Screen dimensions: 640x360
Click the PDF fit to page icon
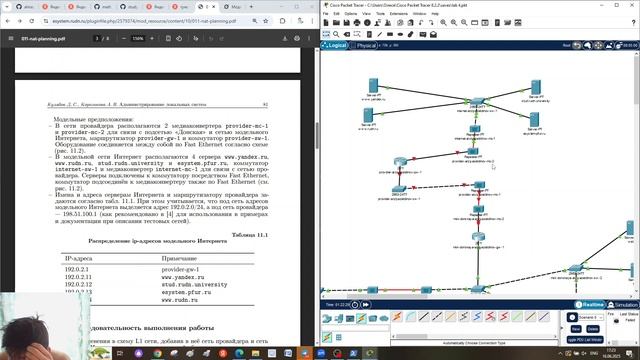click(168, 38)
